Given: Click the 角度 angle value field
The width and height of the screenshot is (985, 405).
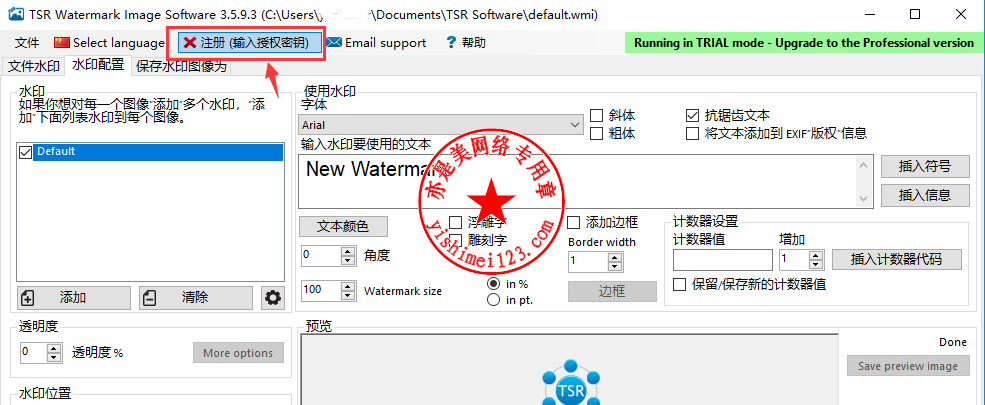Looking at the screenshot, I should pos(321,255).
